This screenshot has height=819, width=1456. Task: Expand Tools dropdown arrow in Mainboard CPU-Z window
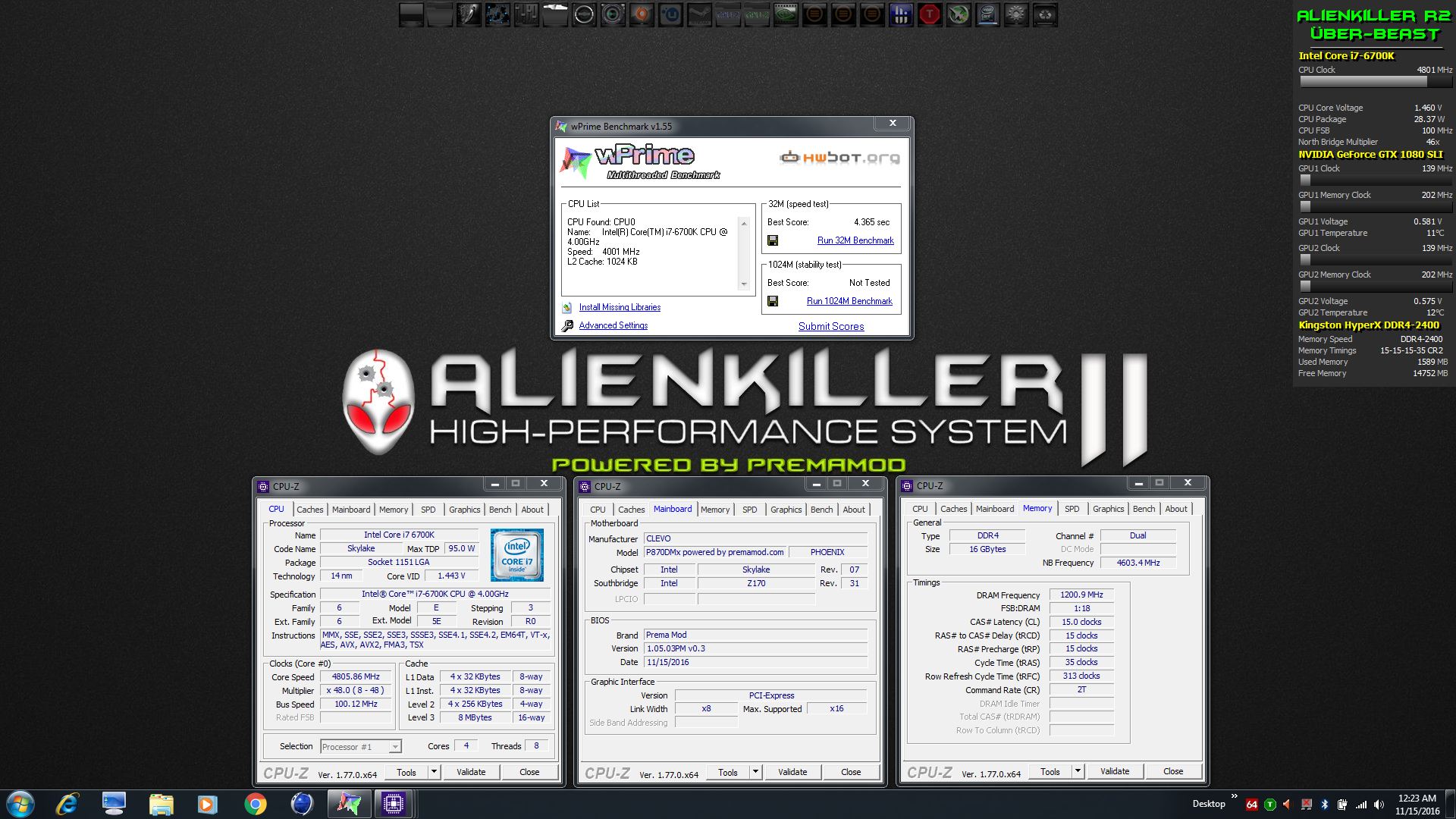(755, 772)
